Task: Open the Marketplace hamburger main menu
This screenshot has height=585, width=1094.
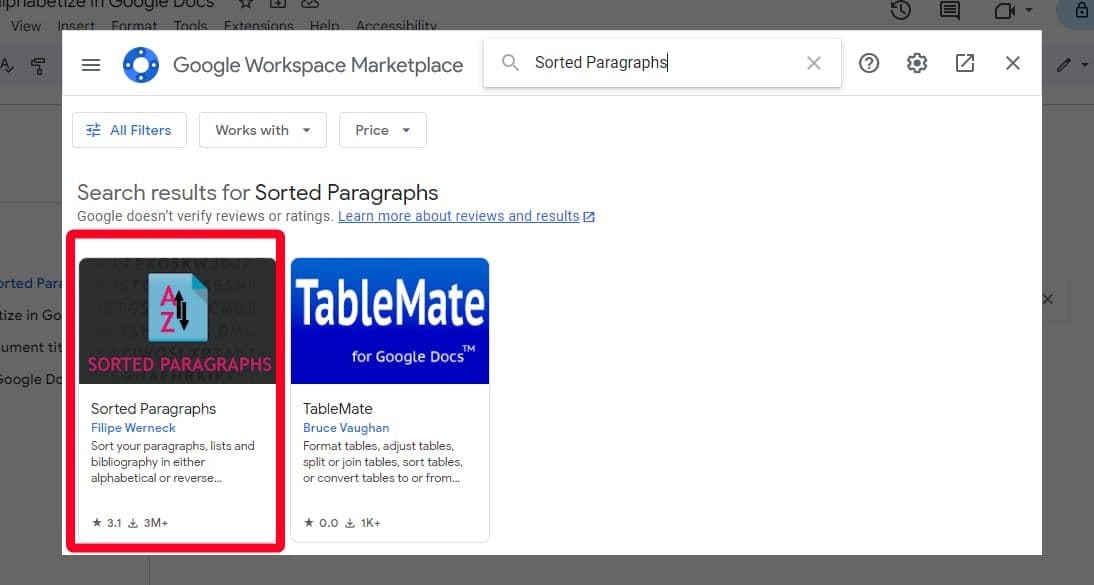Action: pos(91,65)
